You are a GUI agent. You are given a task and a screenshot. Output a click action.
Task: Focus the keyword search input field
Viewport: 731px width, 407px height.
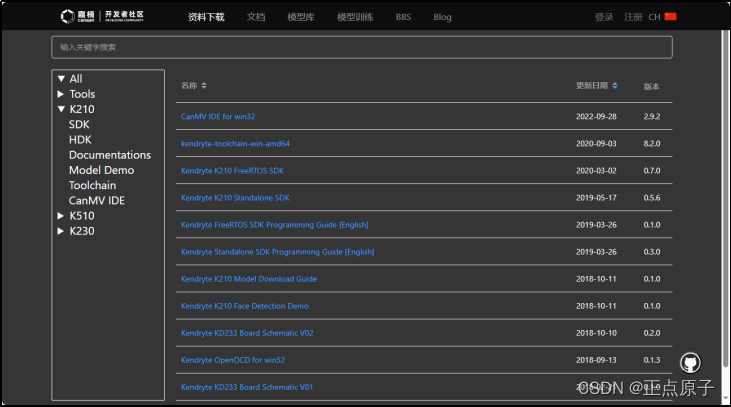[x=362, y=47]
